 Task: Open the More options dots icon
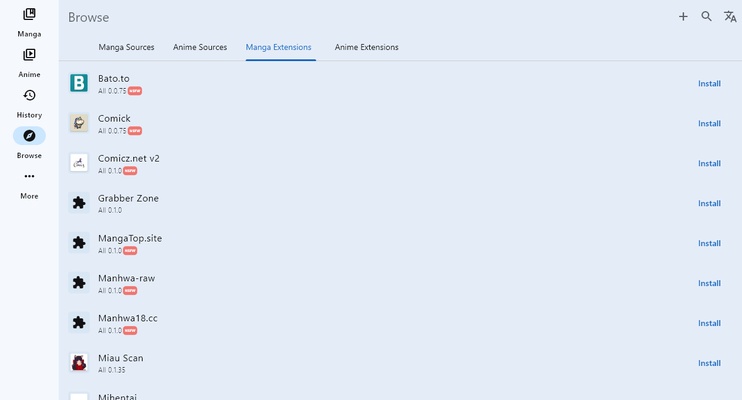[29, 176]
